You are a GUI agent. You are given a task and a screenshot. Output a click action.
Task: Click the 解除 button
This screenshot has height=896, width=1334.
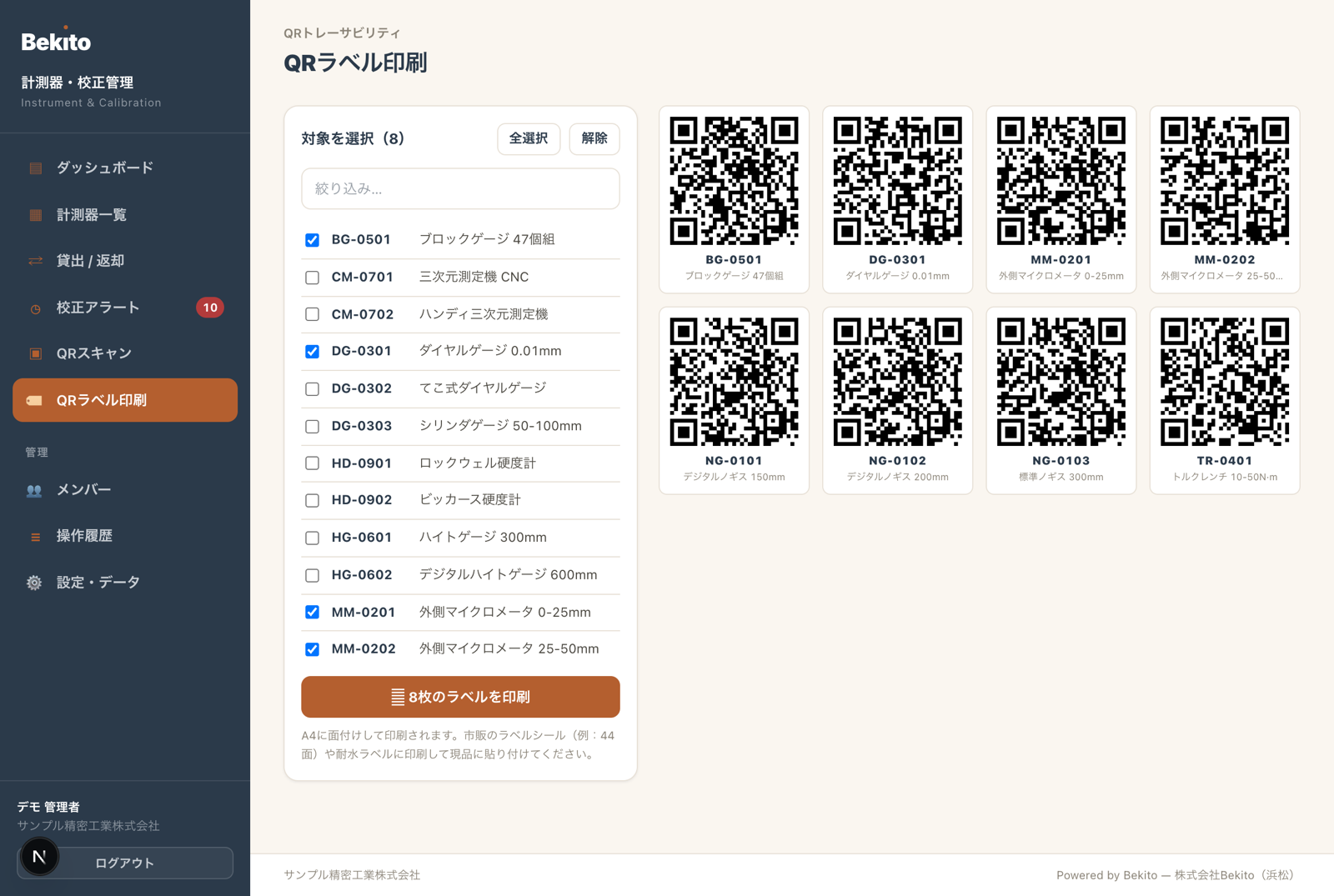click(x=594, y=138)
